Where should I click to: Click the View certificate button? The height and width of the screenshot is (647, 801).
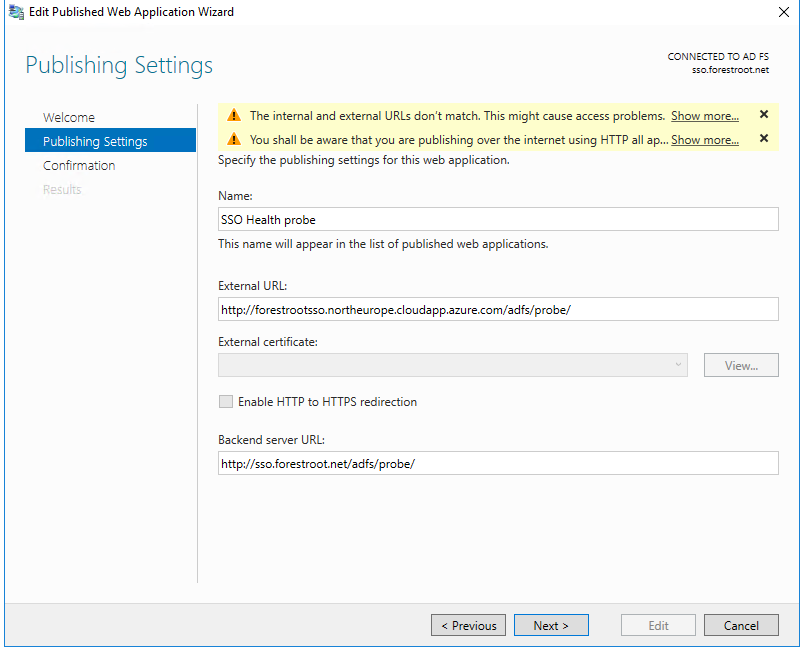point(741,365)
